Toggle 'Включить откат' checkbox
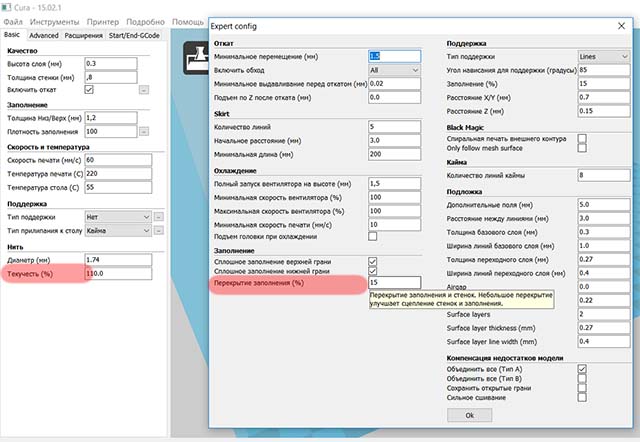Screen dimensions: 640x442 90,90
